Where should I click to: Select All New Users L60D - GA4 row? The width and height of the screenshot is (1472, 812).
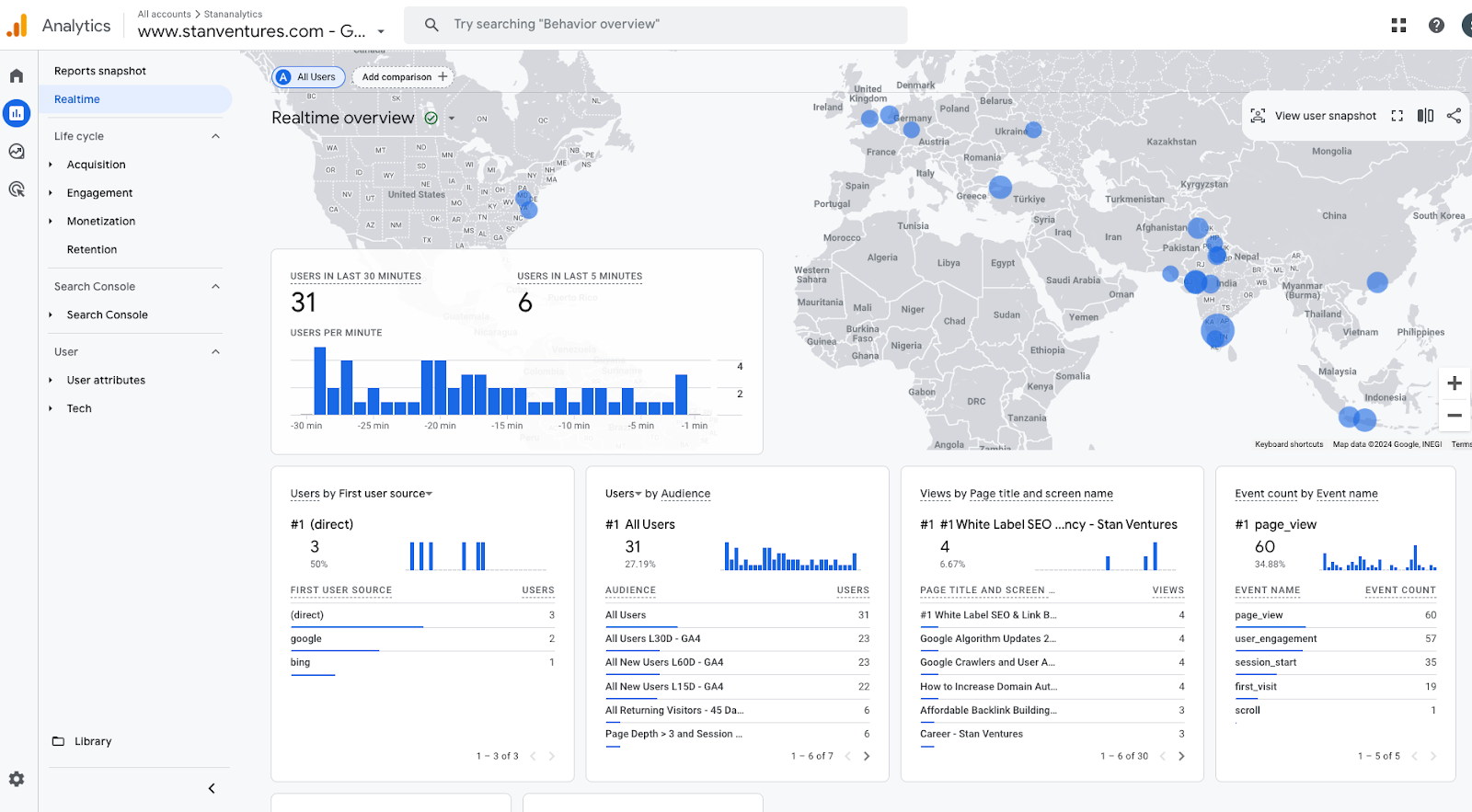pos(737,663)
